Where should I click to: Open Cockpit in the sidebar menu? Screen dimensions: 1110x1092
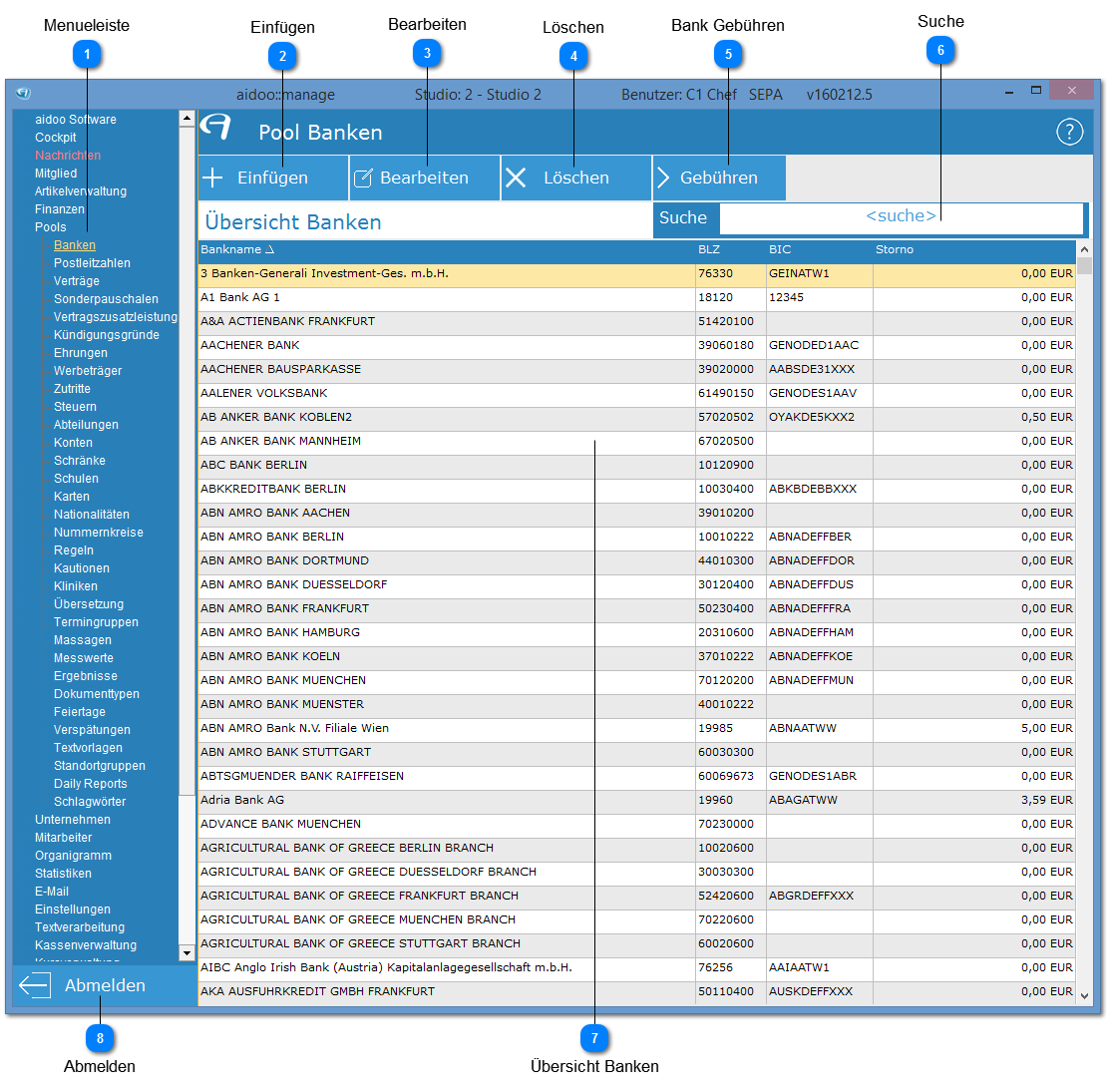click(55, 138)
